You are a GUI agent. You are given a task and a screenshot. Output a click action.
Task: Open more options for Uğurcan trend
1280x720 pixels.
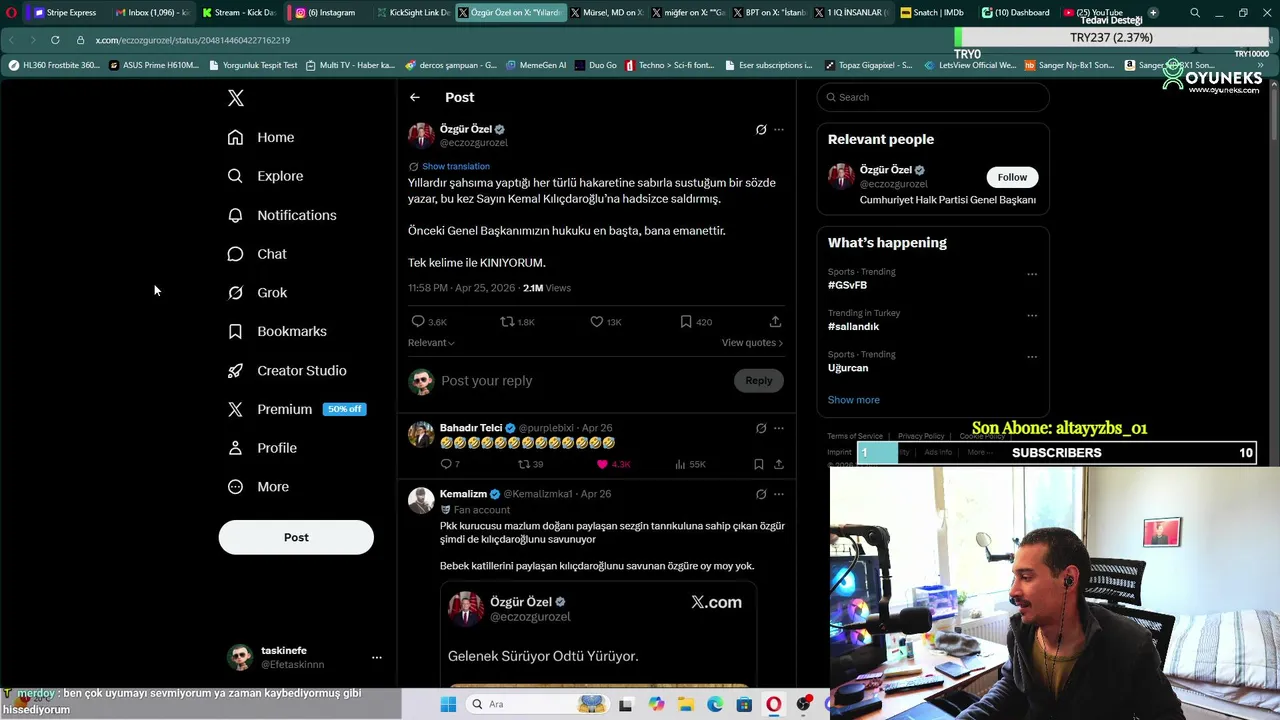(1032, 356)
